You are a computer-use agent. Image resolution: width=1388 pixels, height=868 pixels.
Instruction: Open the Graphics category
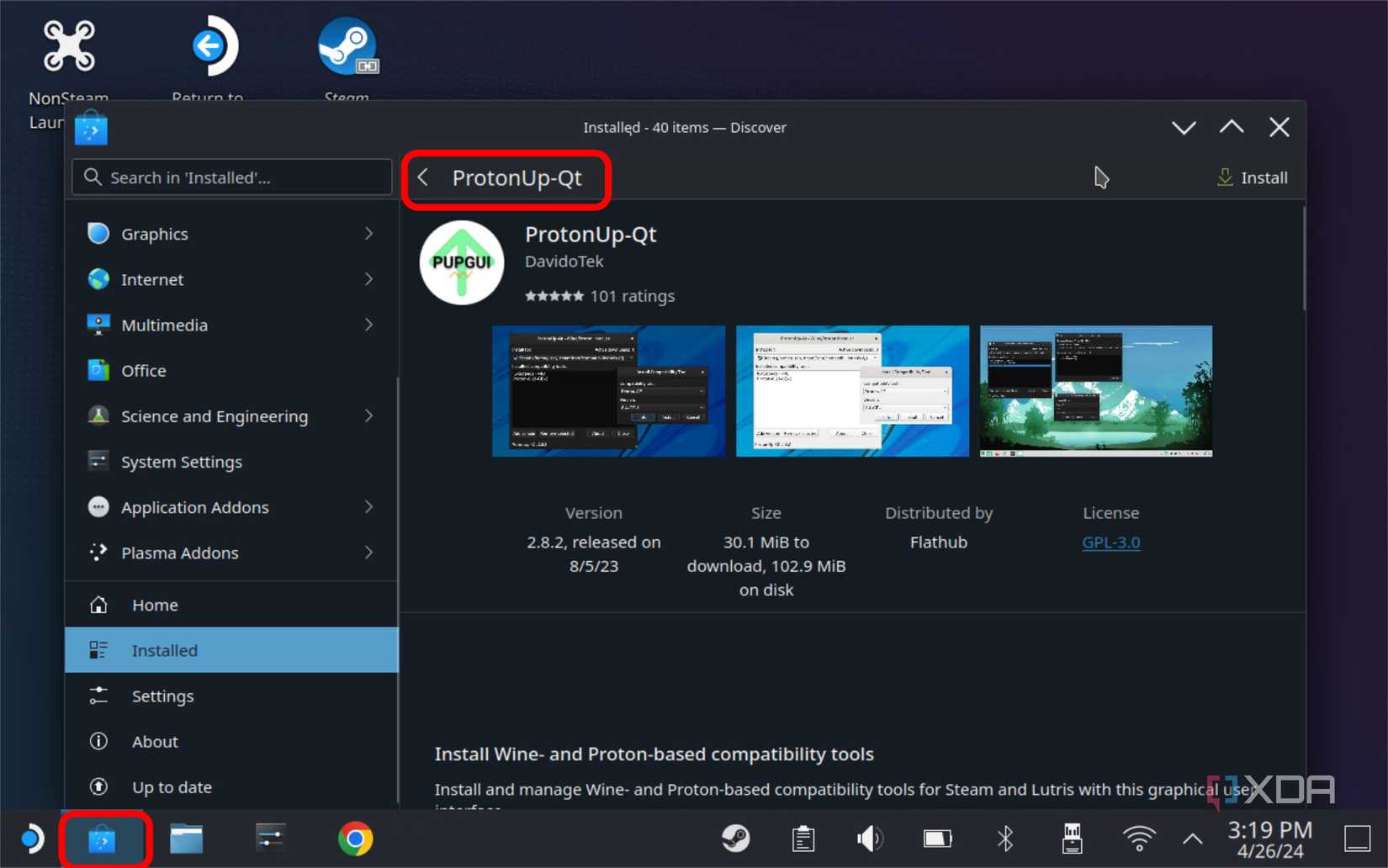pyautogui.click(x=230, y=234)
